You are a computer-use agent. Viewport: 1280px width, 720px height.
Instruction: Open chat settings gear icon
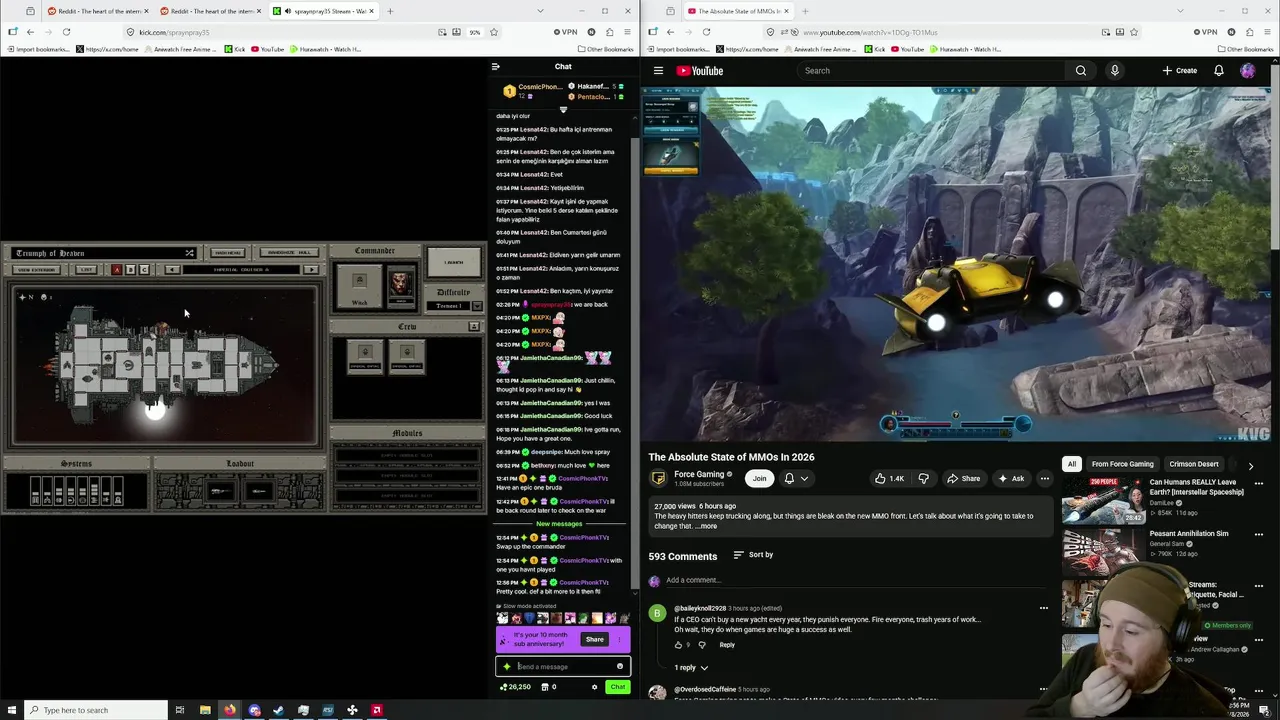[x=594, y=687]
